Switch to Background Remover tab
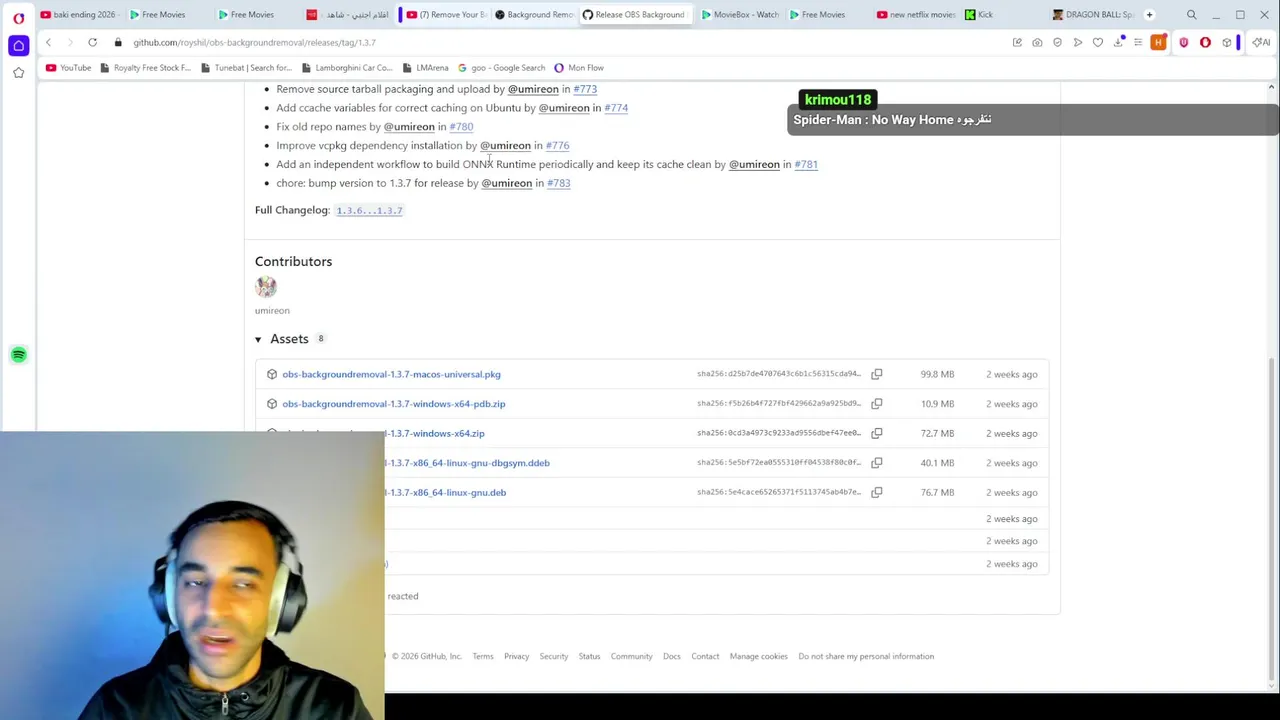Image resolution: width=1280 pixels, height=720 pixels. pos(534,15)
